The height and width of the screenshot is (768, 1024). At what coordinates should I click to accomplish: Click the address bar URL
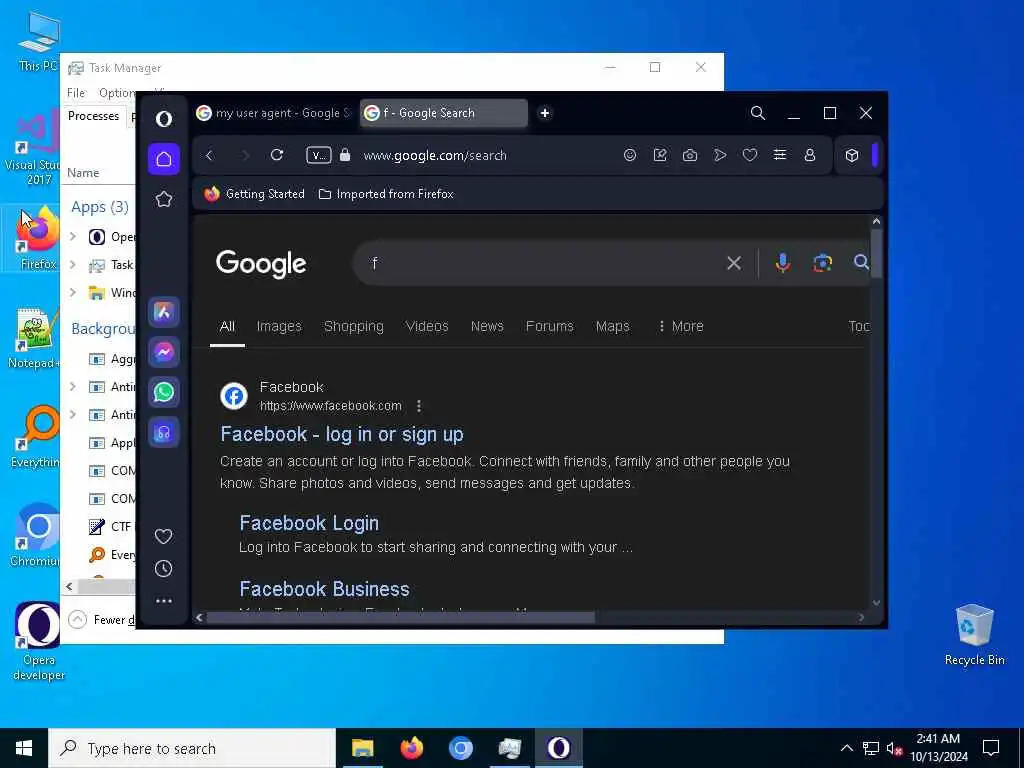click(435, 155)
